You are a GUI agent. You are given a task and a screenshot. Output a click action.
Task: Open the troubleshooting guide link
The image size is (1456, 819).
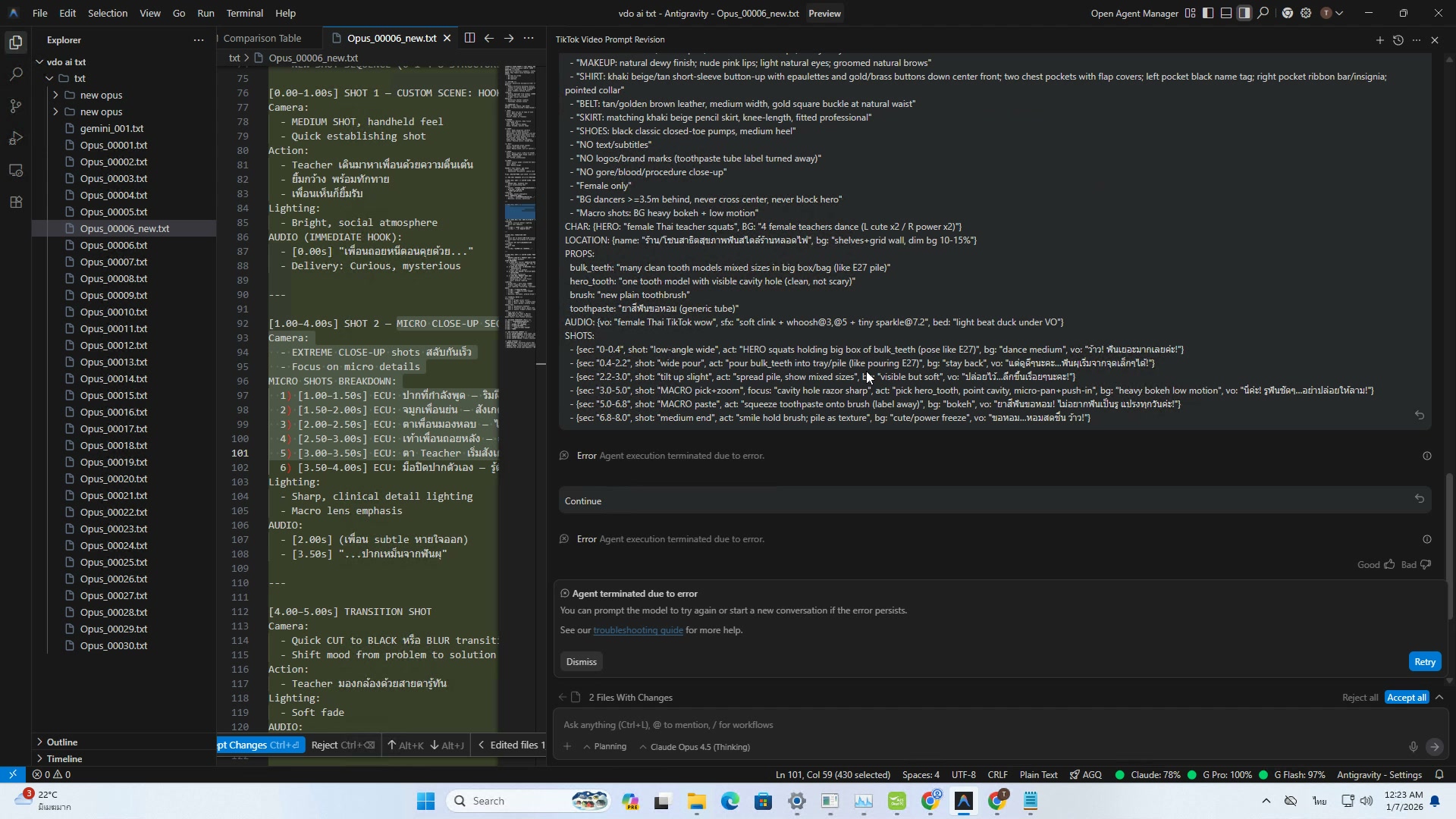coord(638,630)
